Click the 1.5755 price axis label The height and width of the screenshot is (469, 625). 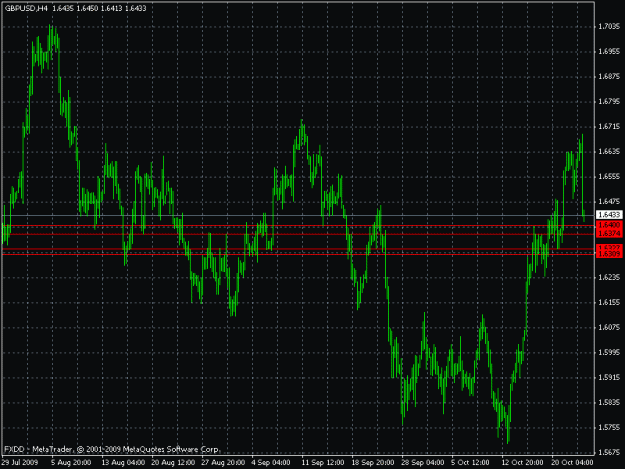[x=609, y=428]
